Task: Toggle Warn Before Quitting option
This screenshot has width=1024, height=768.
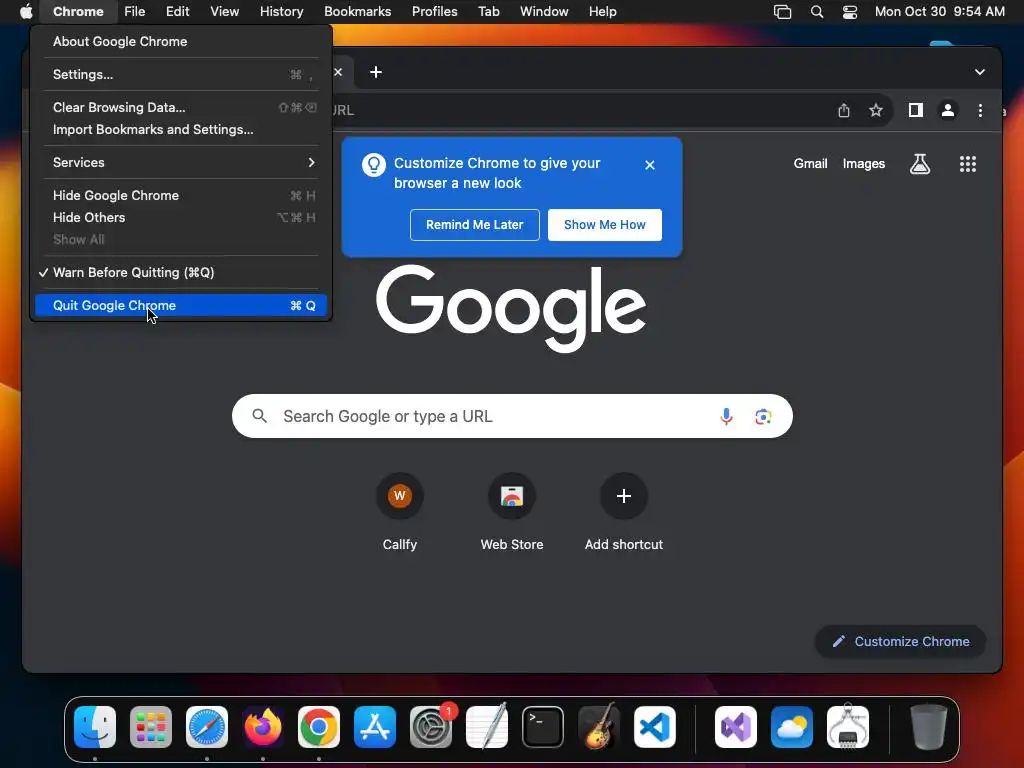Action: [x=181, y=272]
